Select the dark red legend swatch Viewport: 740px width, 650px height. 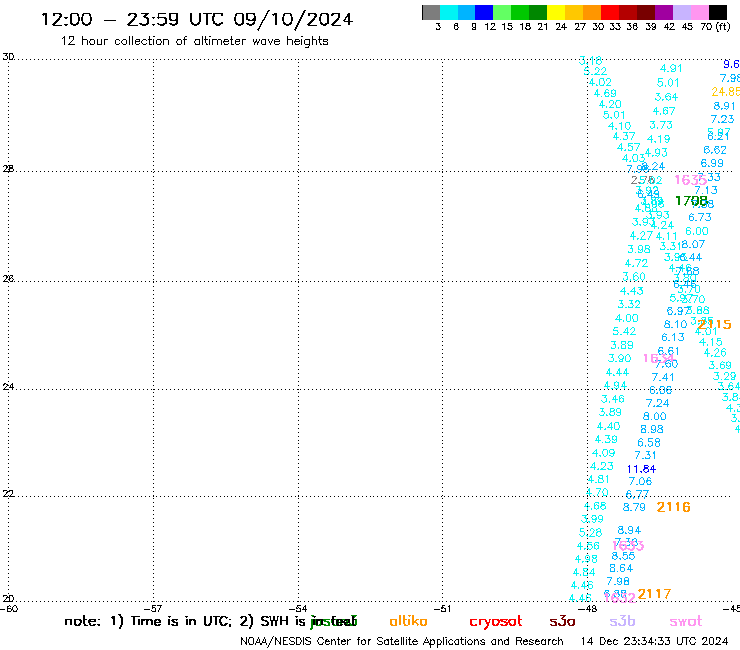point(628,12)
